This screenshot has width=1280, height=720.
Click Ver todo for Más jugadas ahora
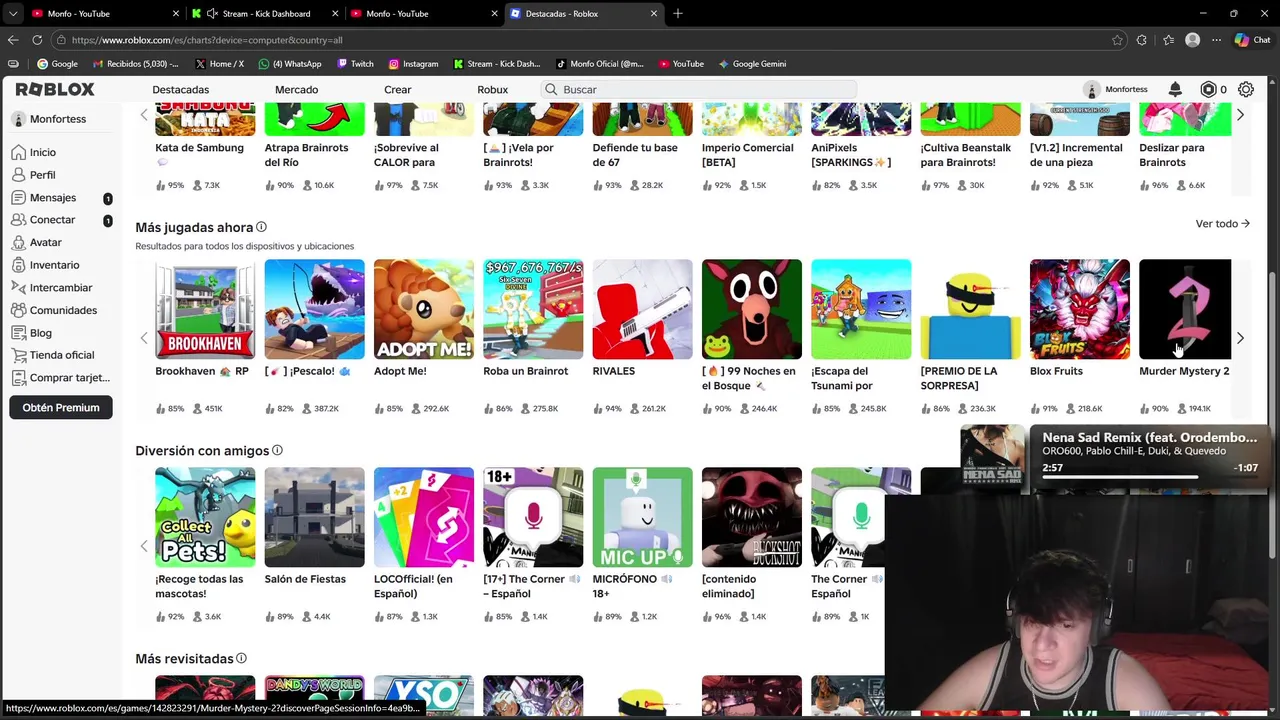click(x=1222, y=224)
